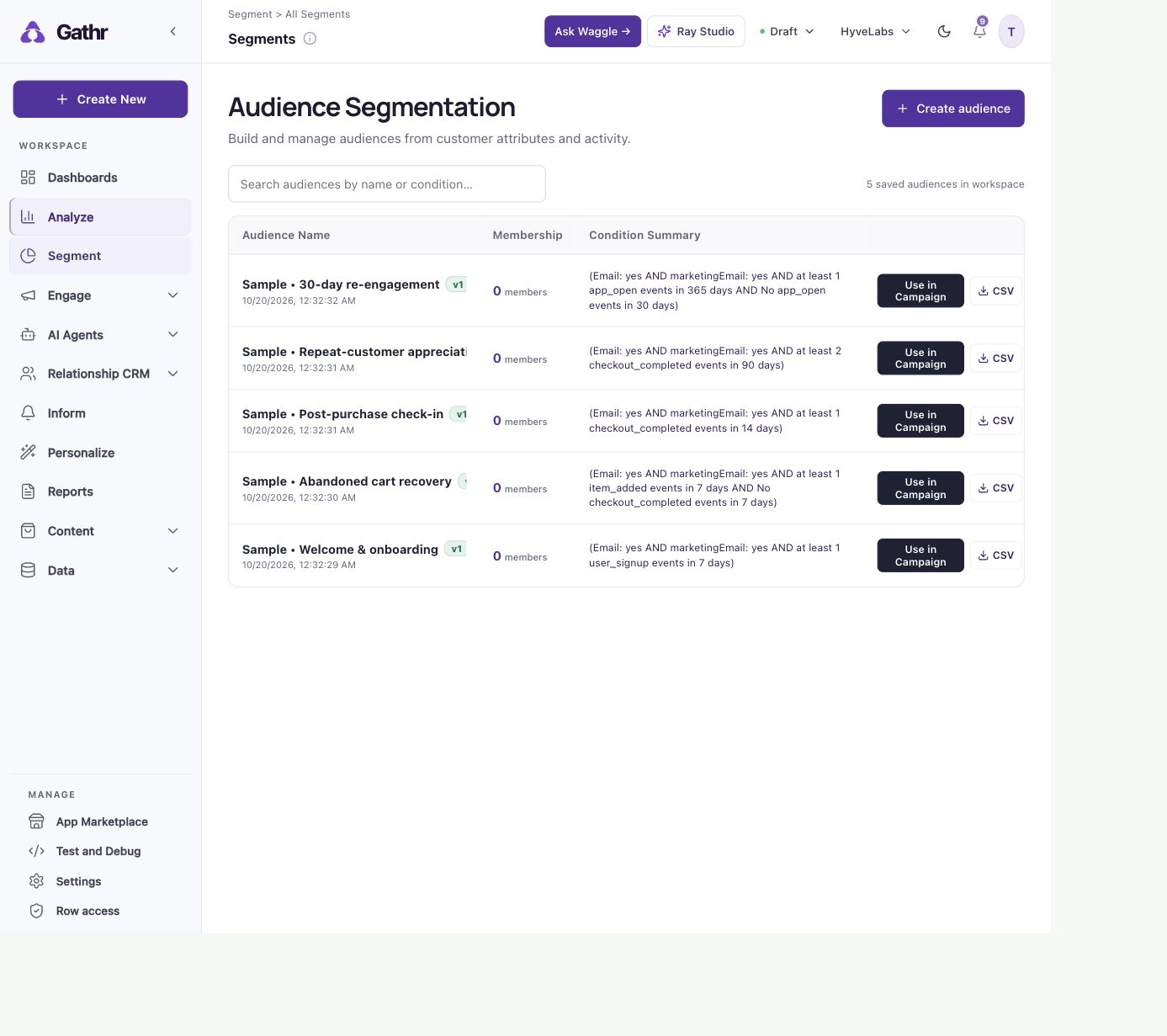Click the Create New button
Image resolution: width=1167 pixels, height=1036 pixels.
click(x=100, y=99)
